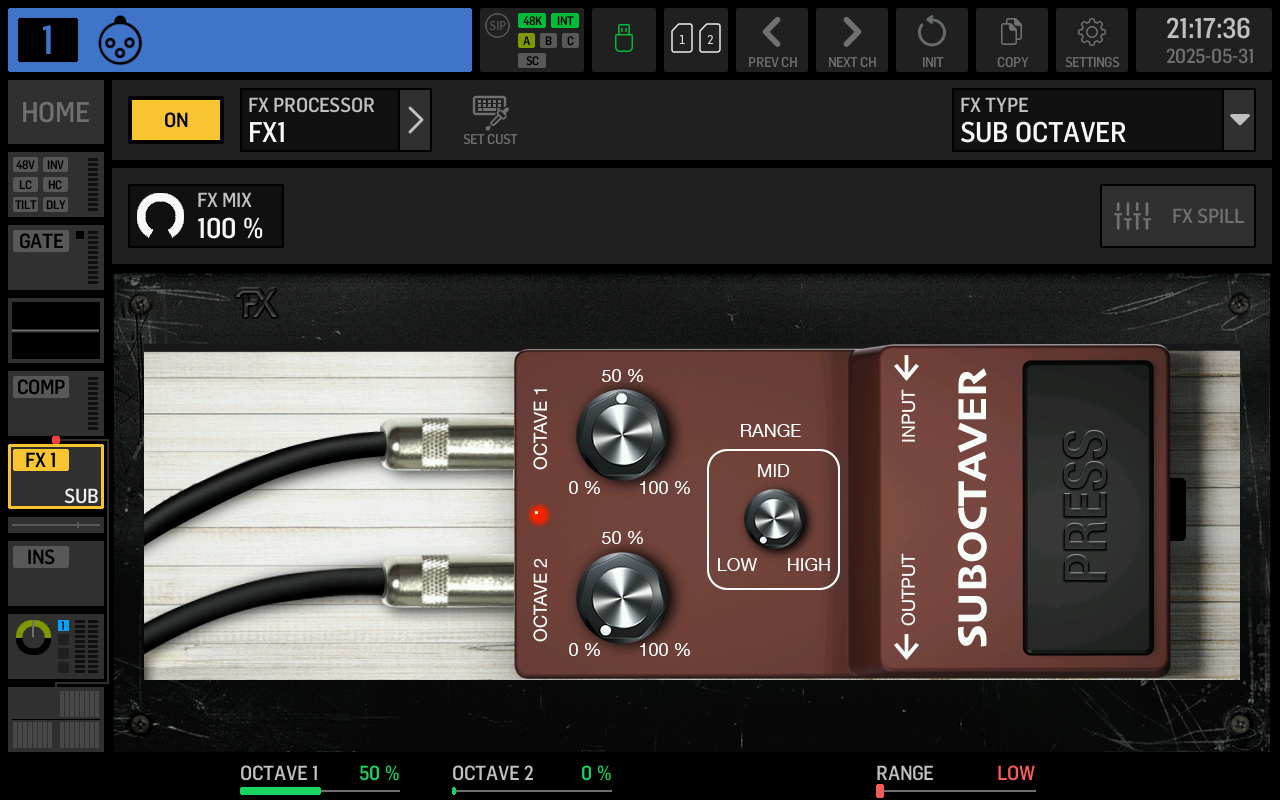Open the FX SPILL view
The width and height of the screenshot is (1280, 800).
pyautogui.click(x=1177, y=215)
